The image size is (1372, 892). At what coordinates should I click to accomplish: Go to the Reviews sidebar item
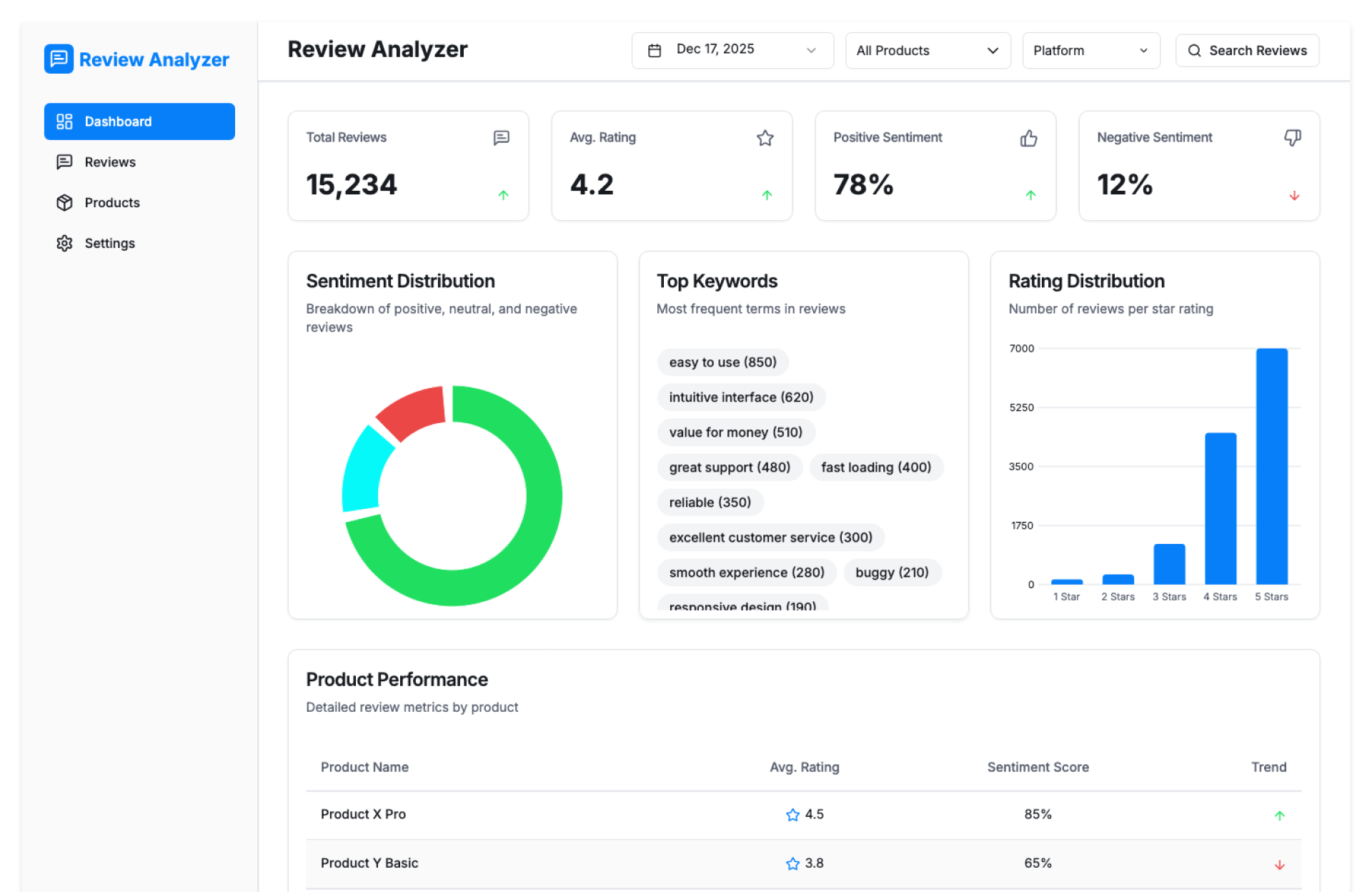(110, 162)
